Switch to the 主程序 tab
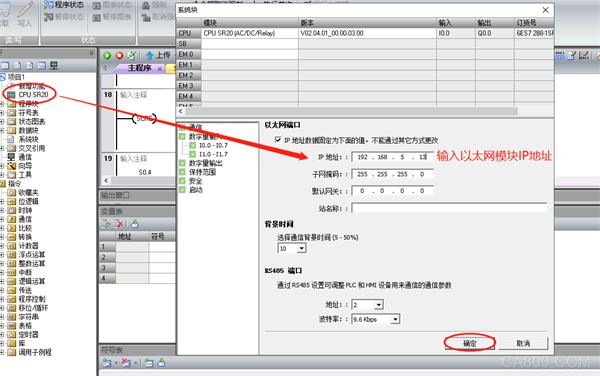 (139, 68)
